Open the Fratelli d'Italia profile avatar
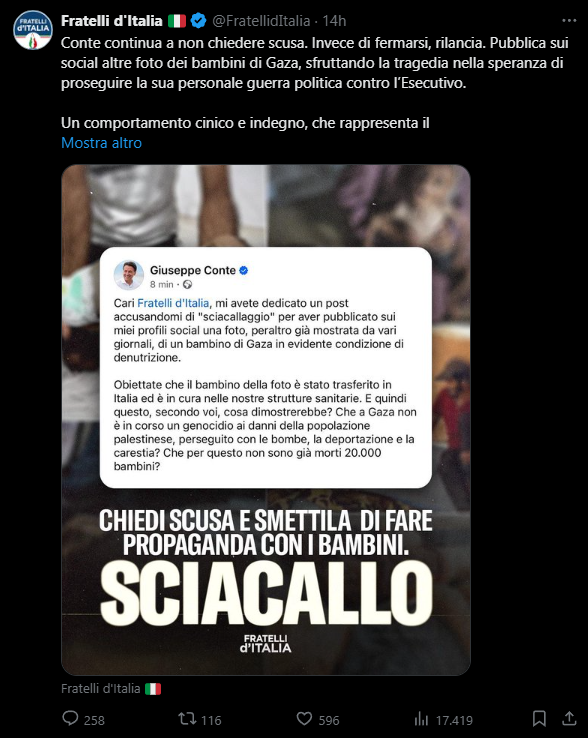 click(x=32, y=30)
